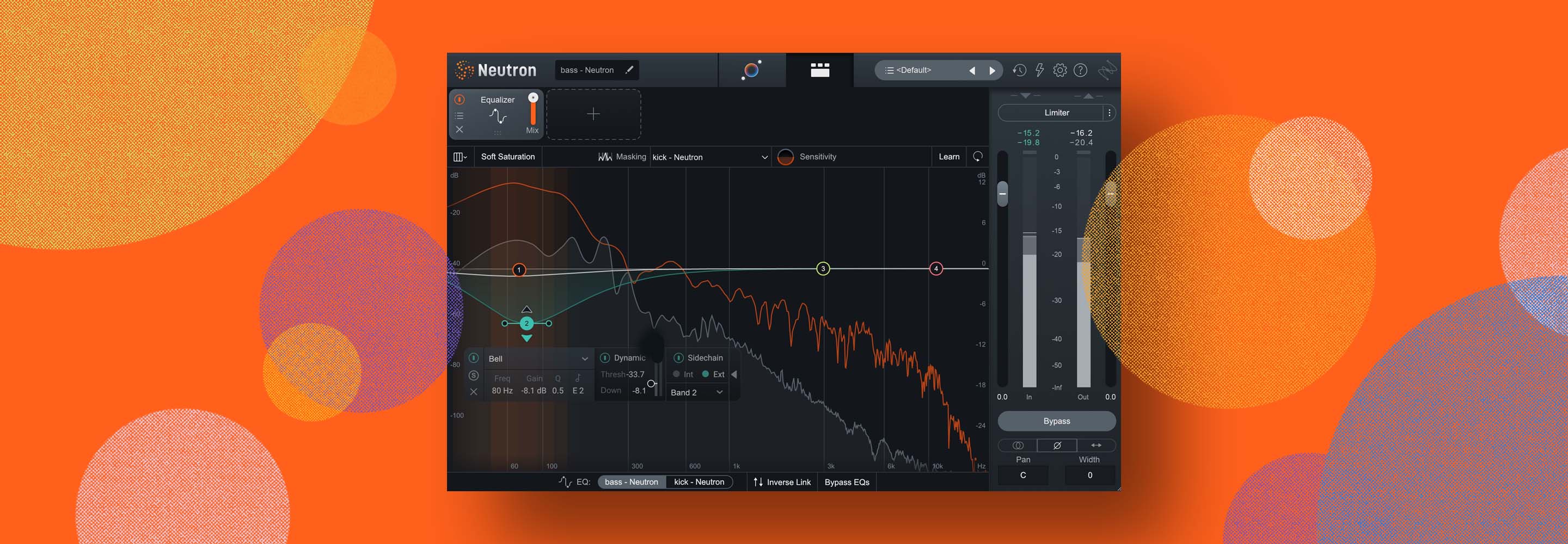Toggle invert phase icon
Viewport: 1568px width, 544px height.
coord(1057,446)
